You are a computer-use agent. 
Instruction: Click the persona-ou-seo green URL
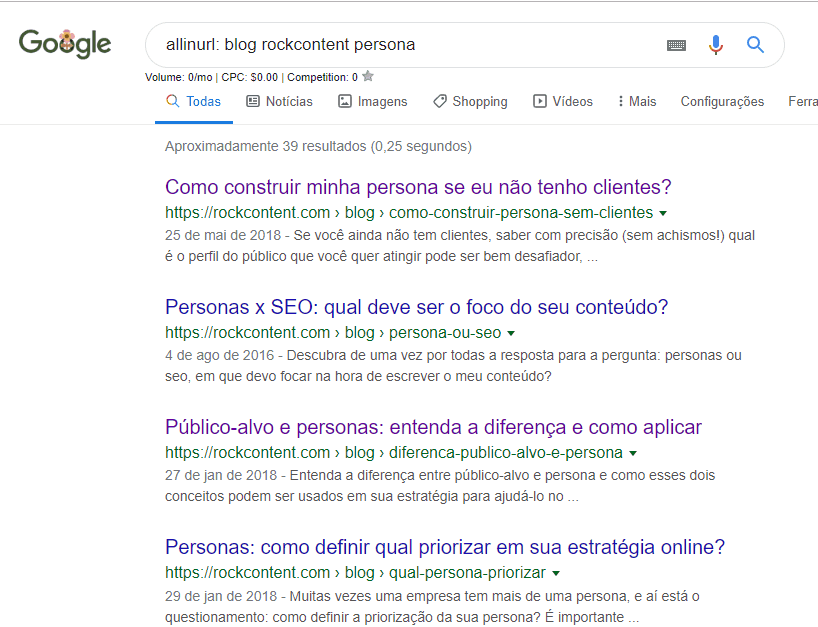pyautogui.click(x=333, y=333)
